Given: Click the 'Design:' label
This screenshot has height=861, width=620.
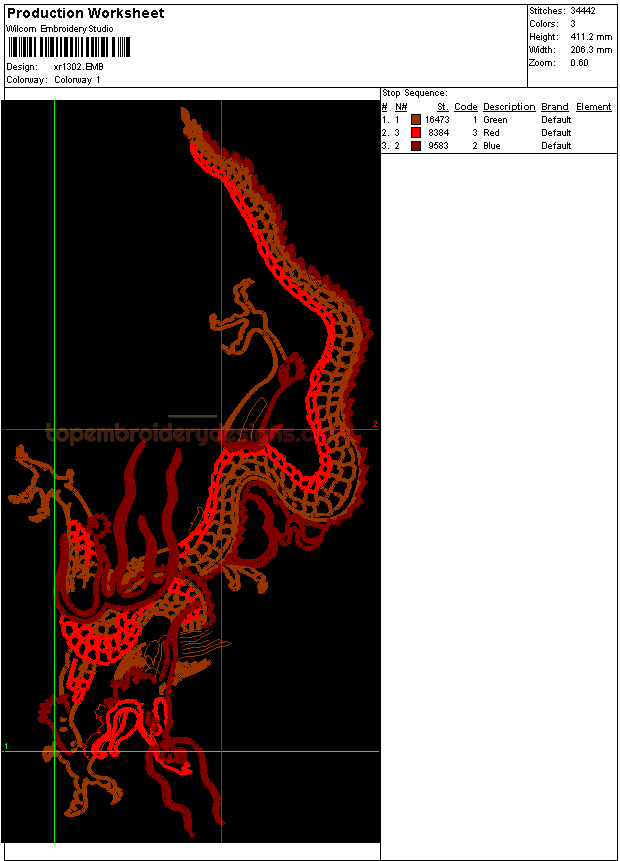Looking at the screenshot, I should click(x=22, y=66).
